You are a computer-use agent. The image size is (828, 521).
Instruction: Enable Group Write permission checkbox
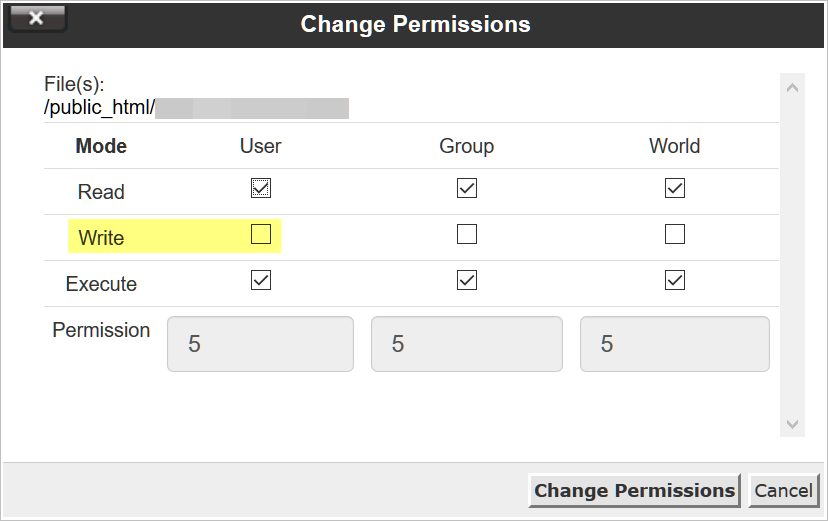pos(467,235)
